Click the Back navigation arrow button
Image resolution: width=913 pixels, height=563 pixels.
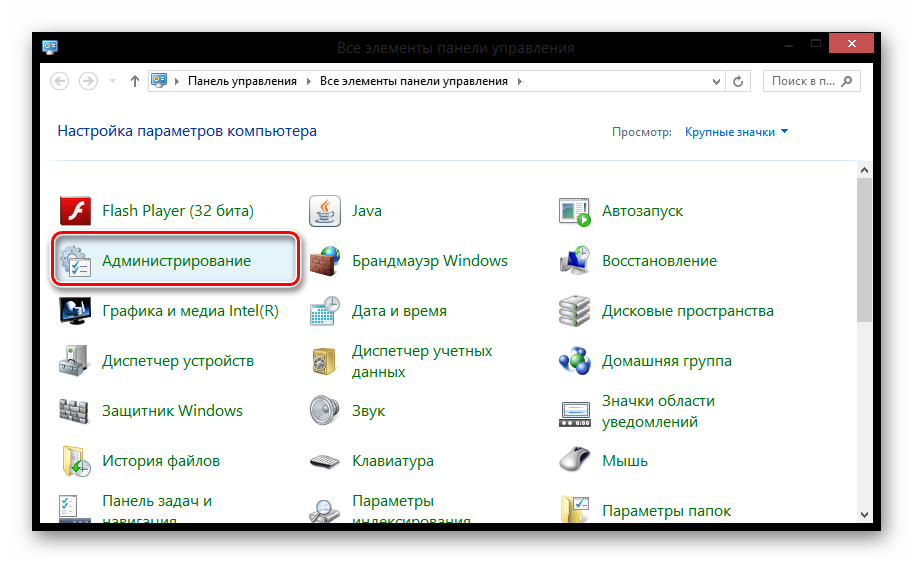60,81
